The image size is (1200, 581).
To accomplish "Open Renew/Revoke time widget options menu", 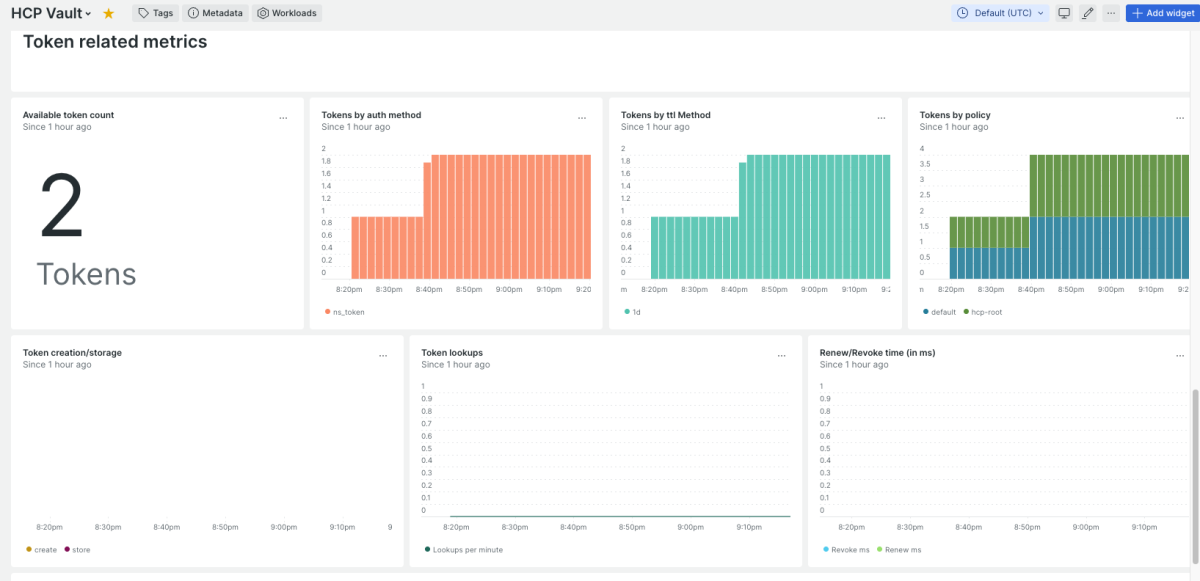I will pyautogui.click(x=1180, y=356).
